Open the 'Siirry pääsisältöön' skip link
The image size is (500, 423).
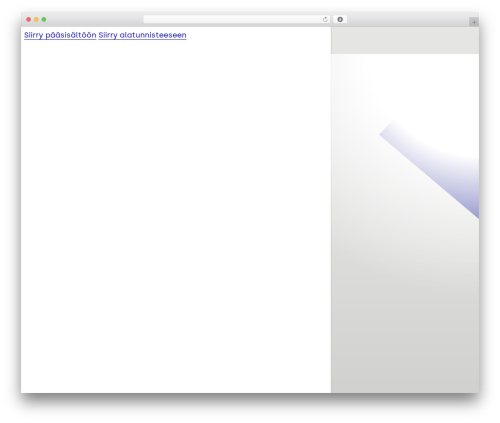coord(60,35)
